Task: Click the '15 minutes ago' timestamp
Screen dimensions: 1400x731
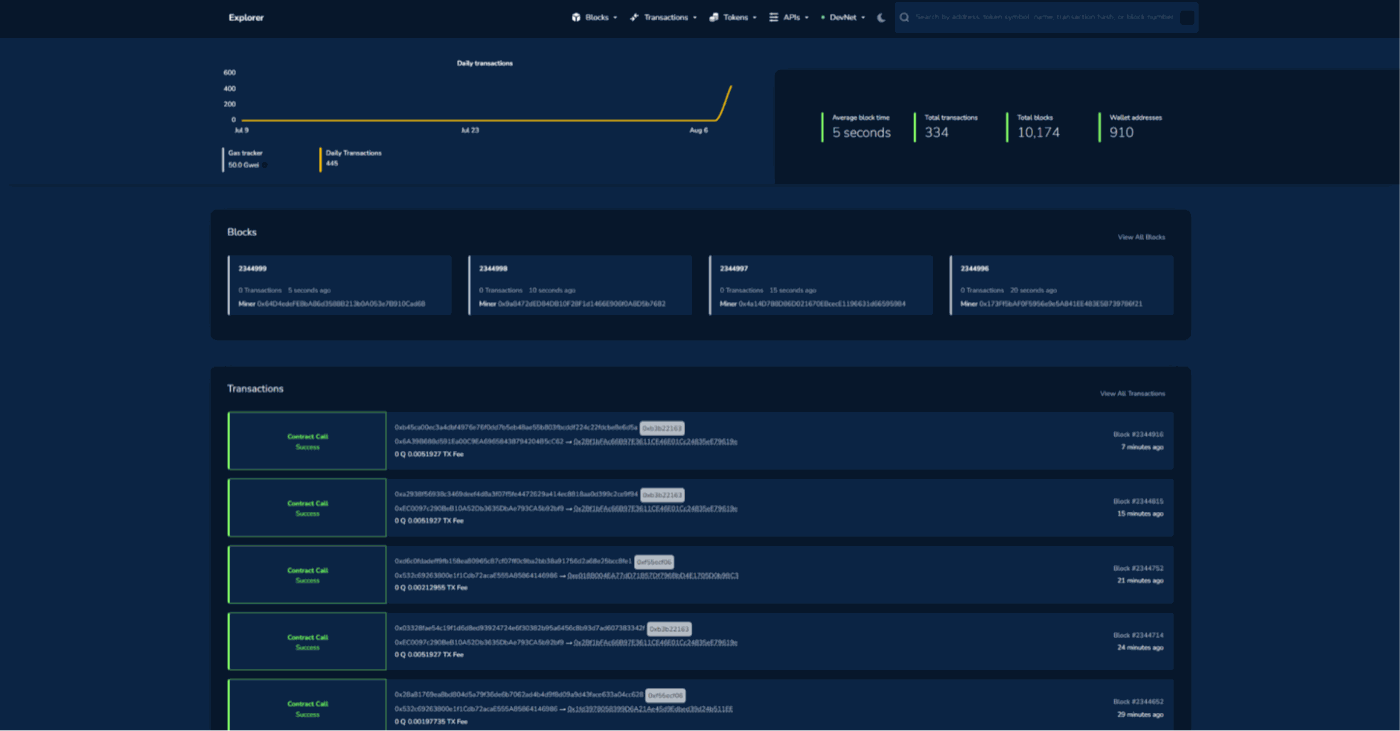Action: coord(1140,514)
